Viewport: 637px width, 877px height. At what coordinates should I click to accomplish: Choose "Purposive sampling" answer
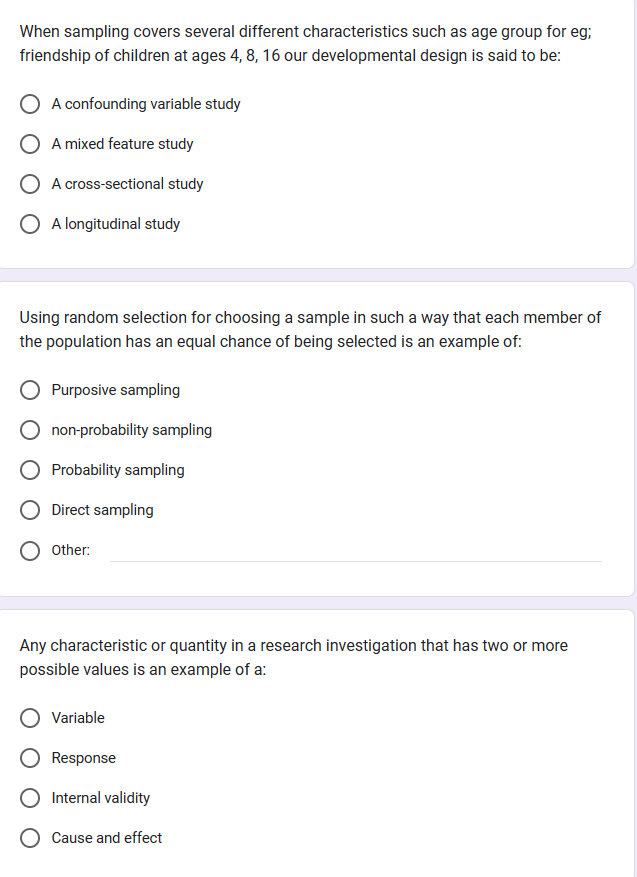31,390
